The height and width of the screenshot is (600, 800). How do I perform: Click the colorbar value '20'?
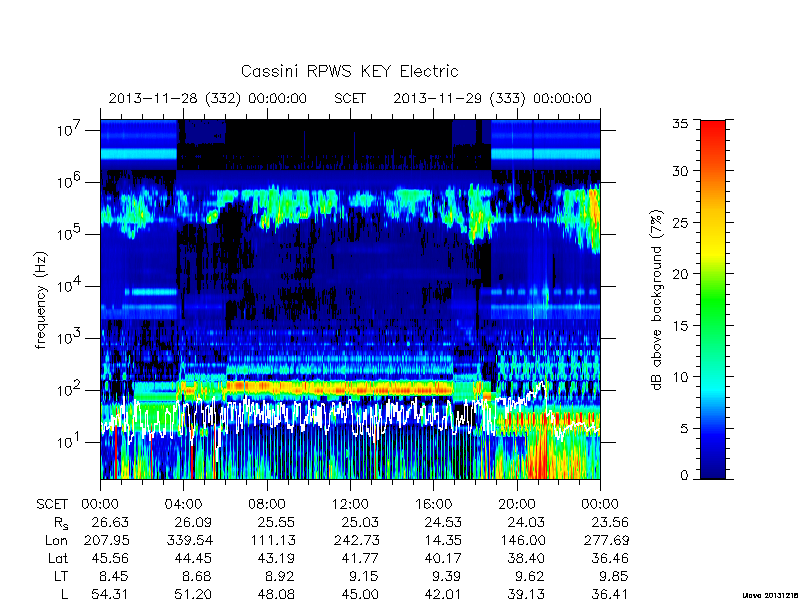click(680, 273)
